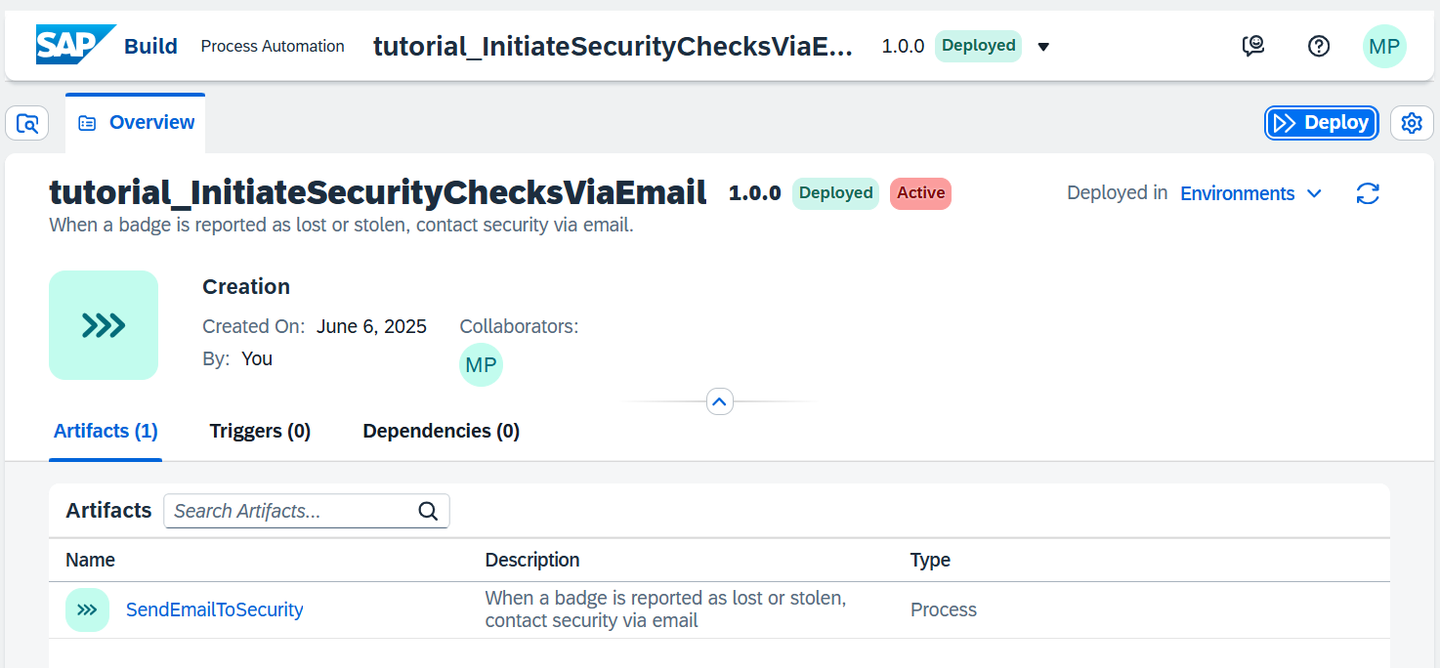Open the MP user avatar menu

coord(1385,46)
